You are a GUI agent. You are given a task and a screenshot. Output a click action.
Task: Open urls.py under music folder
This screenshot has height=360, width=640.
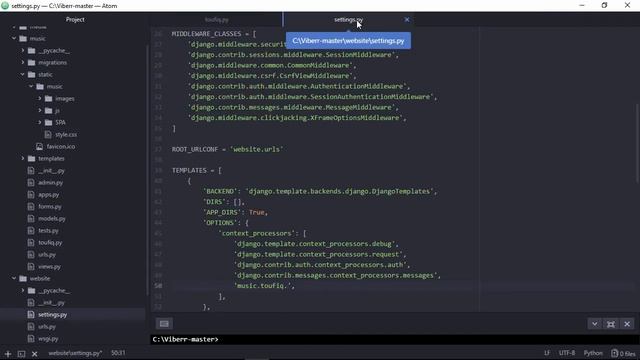tap(47, 255)
